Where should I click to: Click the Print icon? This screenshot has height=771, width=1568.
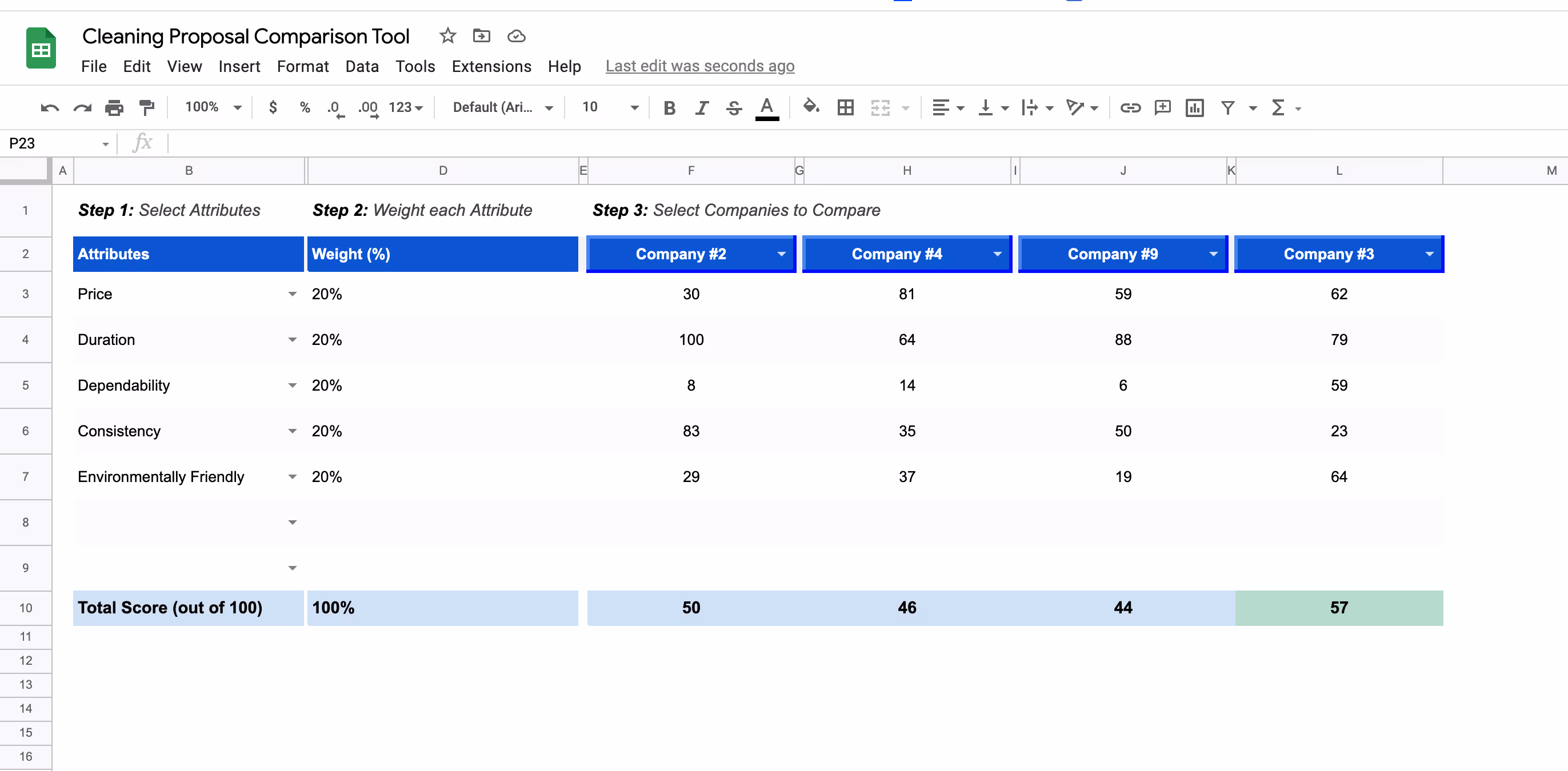(114, 108)
